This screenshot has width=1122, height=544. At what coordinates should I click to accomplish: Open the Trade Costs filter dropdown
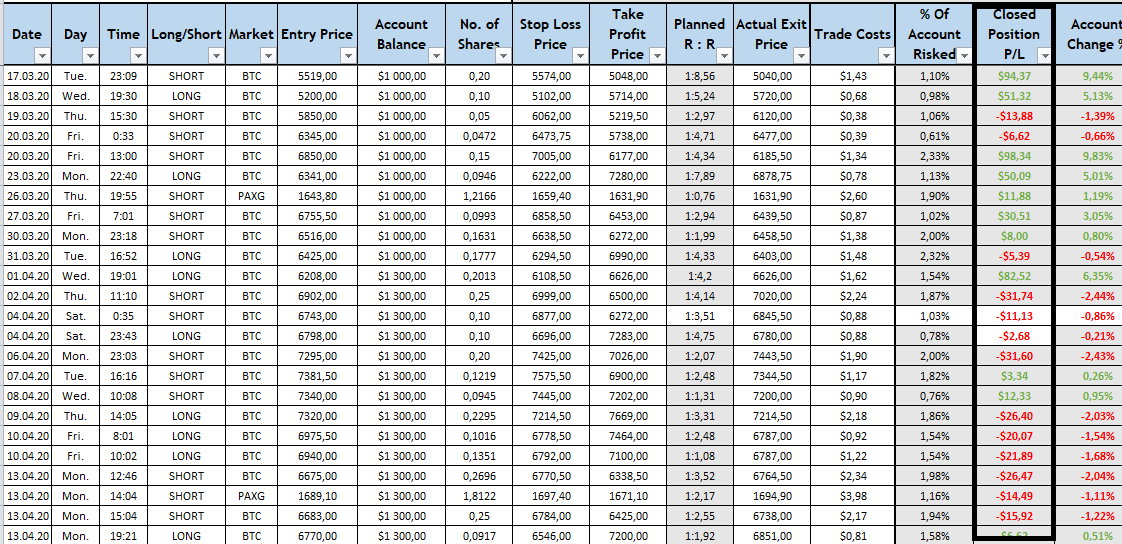pyautogui.click(x=887, y=56)
